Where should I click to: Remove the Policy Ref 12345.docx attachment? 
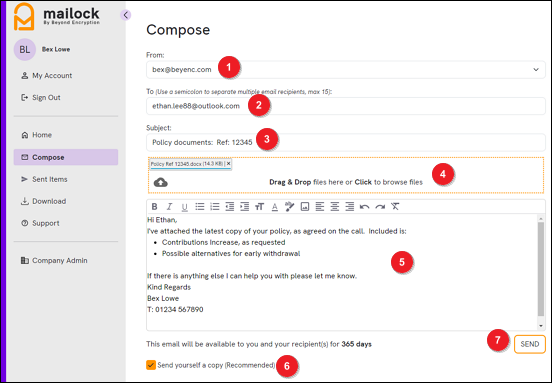point(228,164)
